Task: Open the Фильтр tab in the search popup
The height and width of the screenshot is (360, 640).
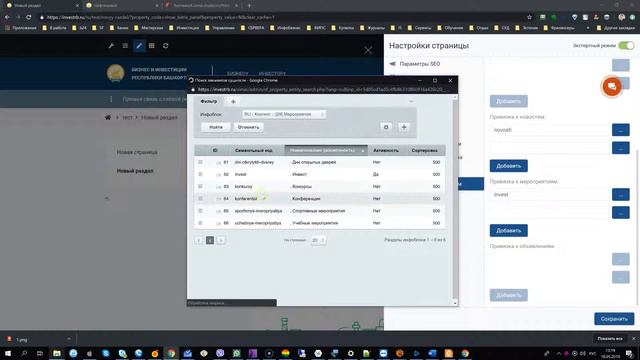Action: [x=209, y=101]
